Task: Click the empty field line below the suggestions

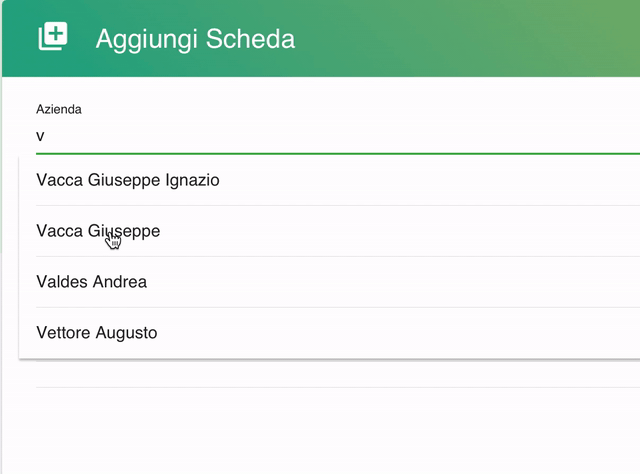Action: tap(338, 387)
